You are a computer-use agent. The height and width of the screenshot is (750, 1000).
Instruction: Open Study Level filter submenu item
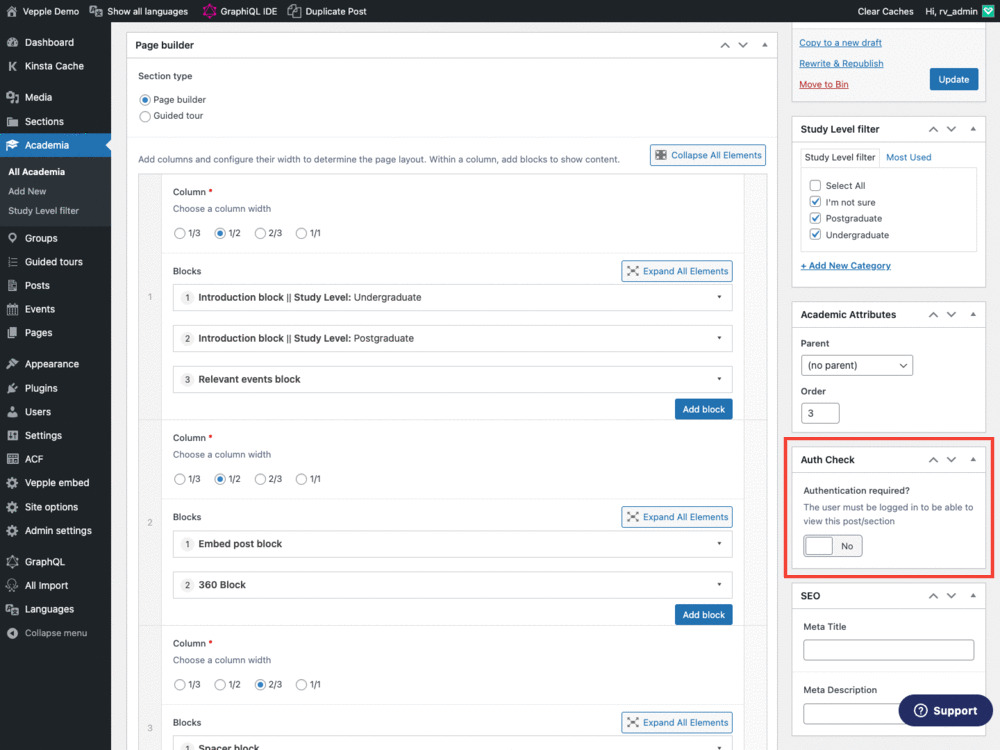(43, 210)
